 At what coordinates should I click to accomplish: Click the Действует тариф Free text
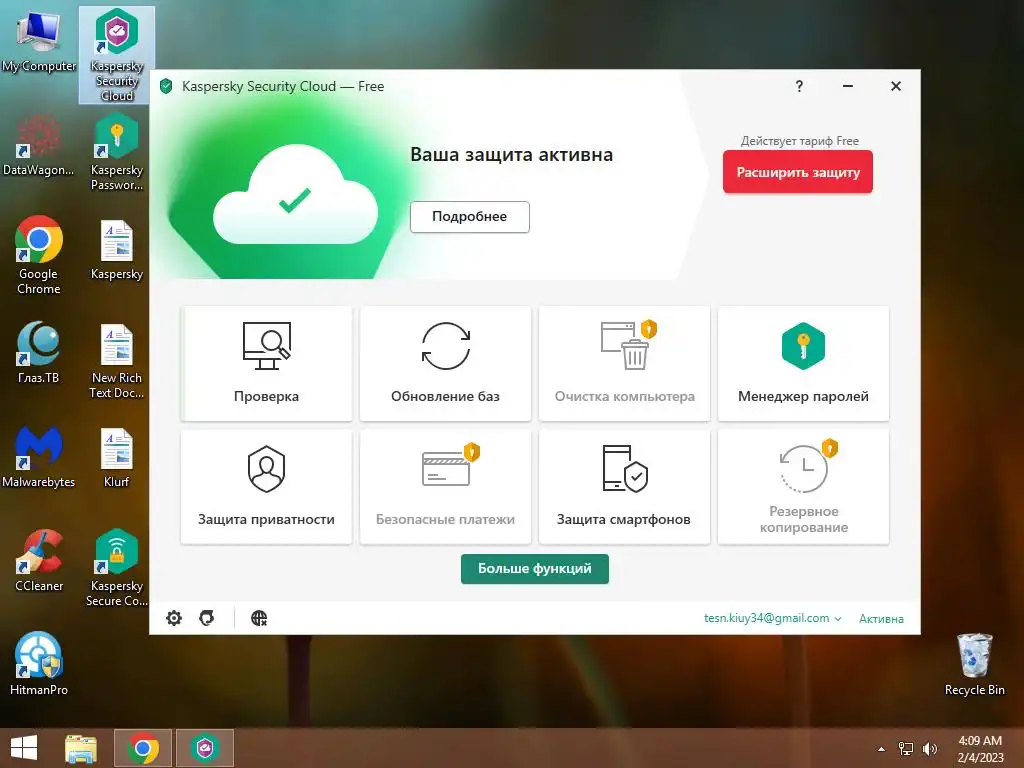pyautogui.click(x=799, y=141)
